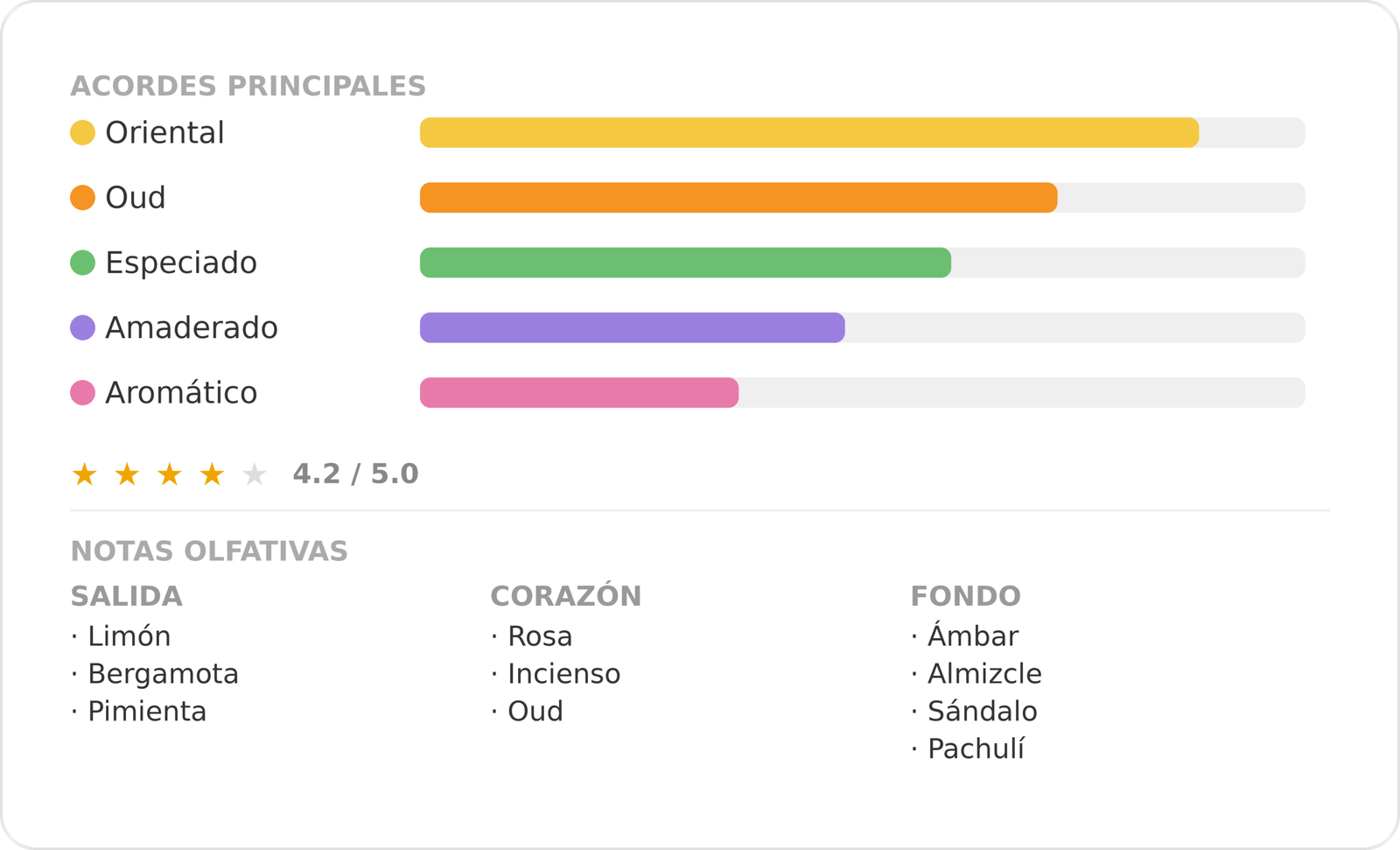Click the Especiado accord label
Viewport: 1400px width, 850px height.
[181, 263]
